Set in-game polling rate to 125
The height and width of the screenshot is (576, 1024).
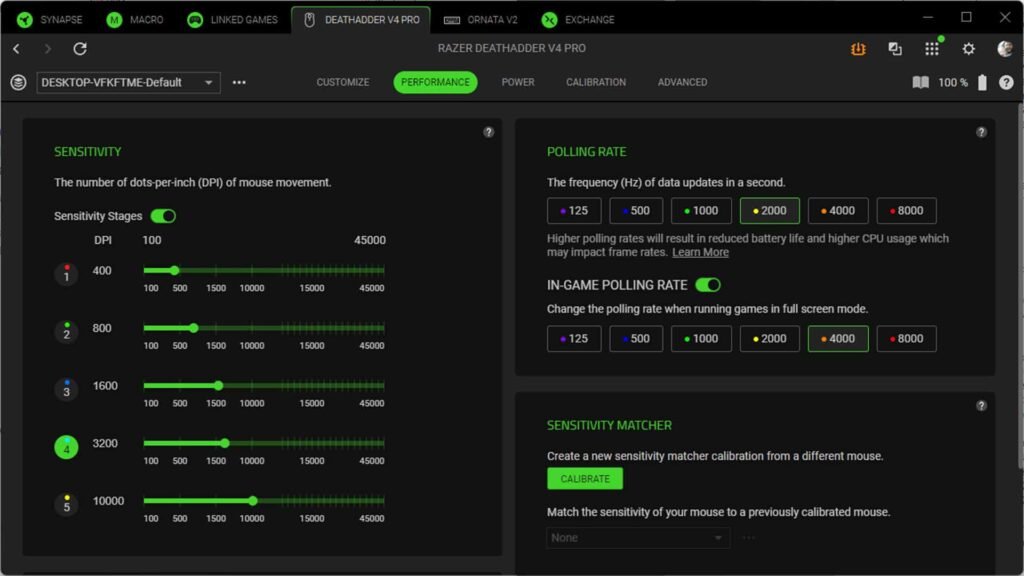pos(574,338)
